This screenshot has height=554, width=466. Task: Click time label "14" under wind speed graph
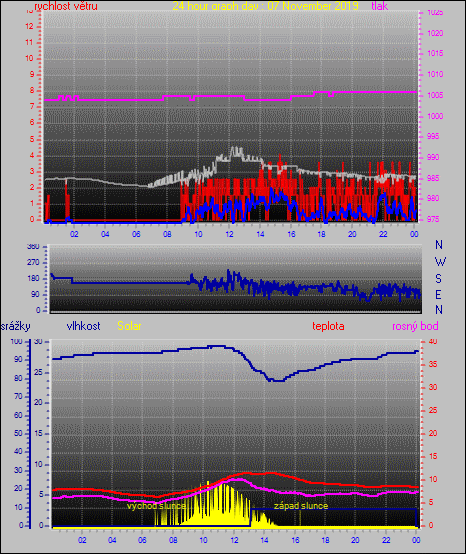[260, 234]
